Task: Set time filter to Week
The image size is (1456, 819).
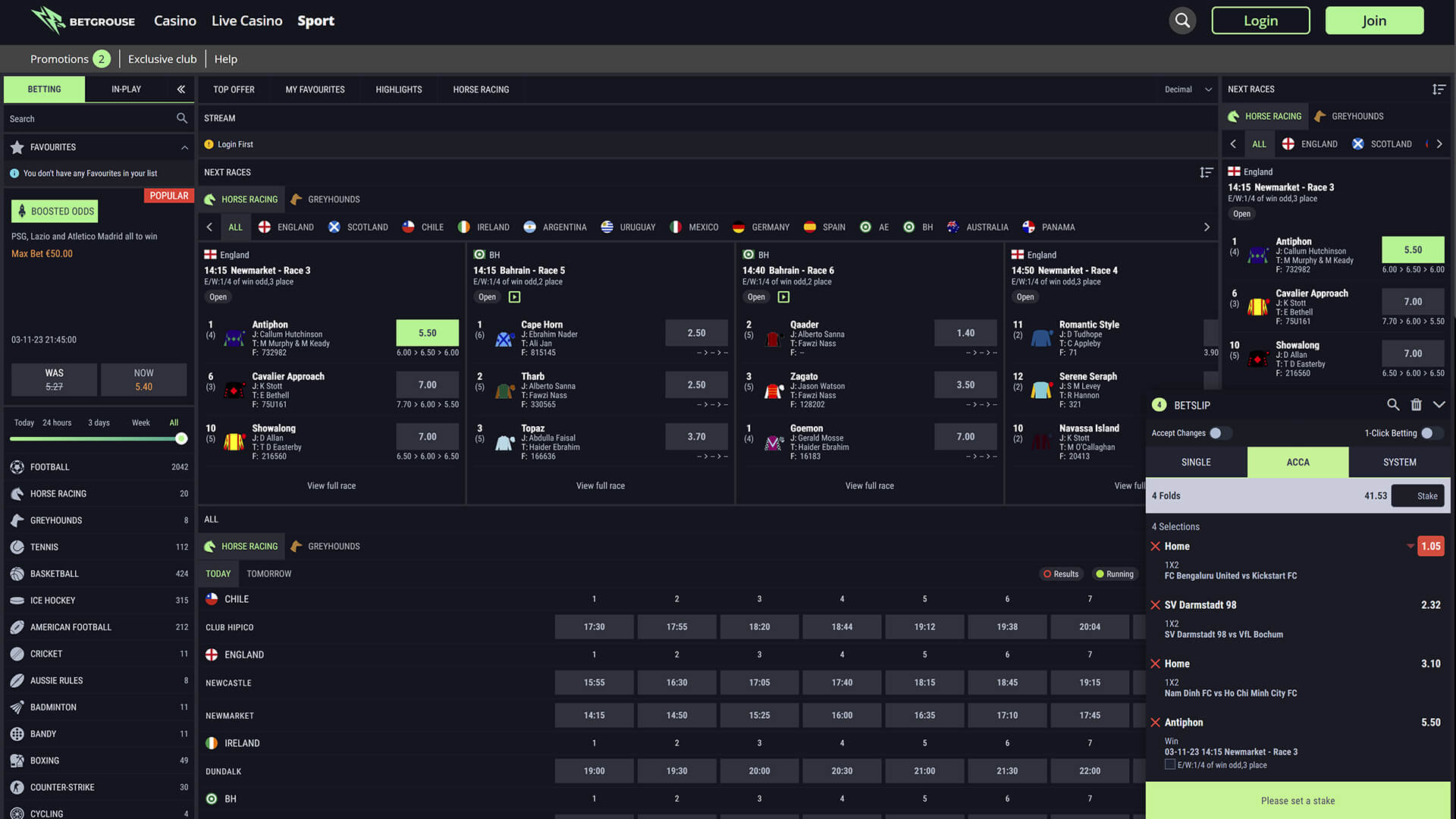Action: [140, 423]
